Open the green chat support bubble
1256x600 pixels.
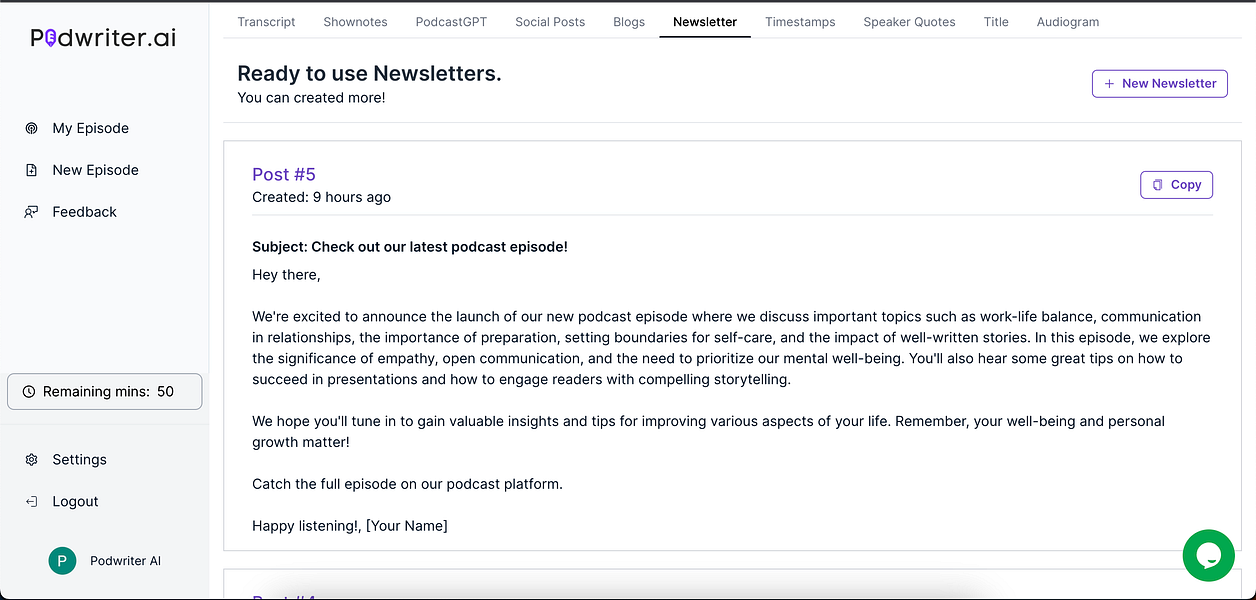(x=1209, y=555)
